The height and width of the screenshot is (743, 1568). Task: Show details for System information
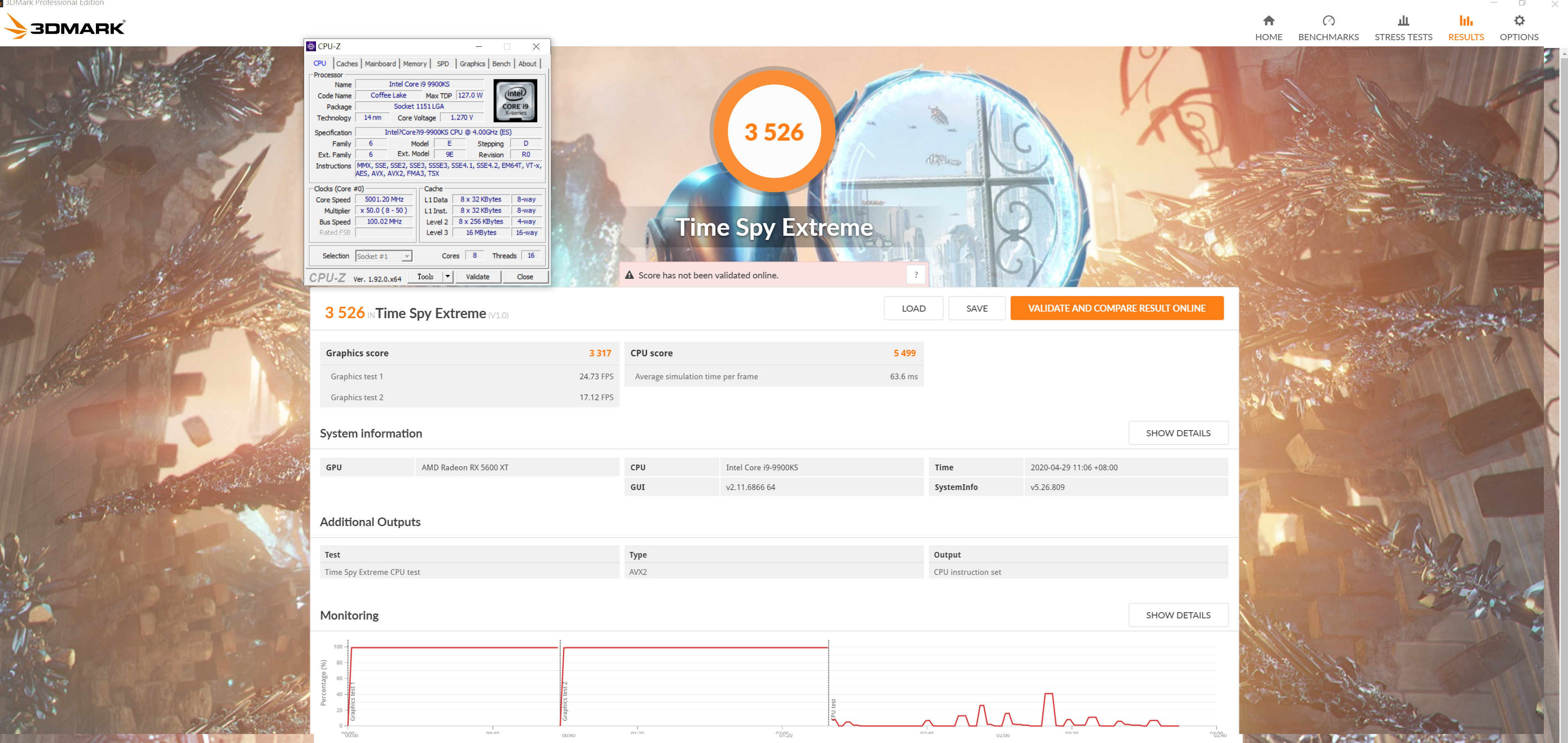click(x=1178, y=433)
